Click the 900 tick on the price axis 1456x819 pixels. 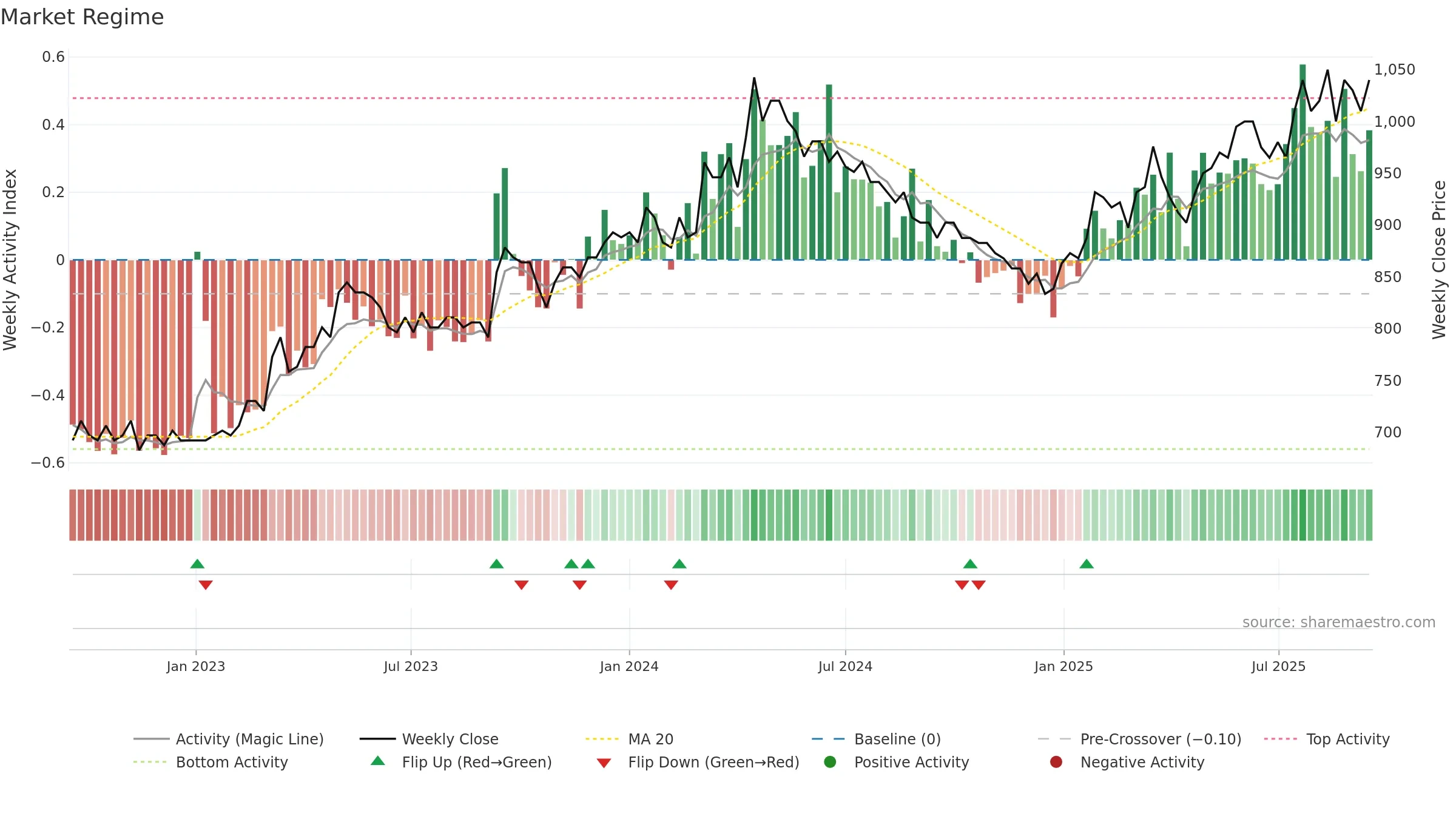[1388, 225]
